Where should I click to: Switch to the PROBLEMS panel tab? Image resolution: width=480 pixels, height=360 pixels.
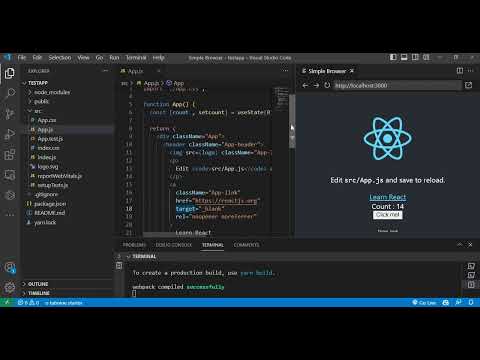[134, 245]
